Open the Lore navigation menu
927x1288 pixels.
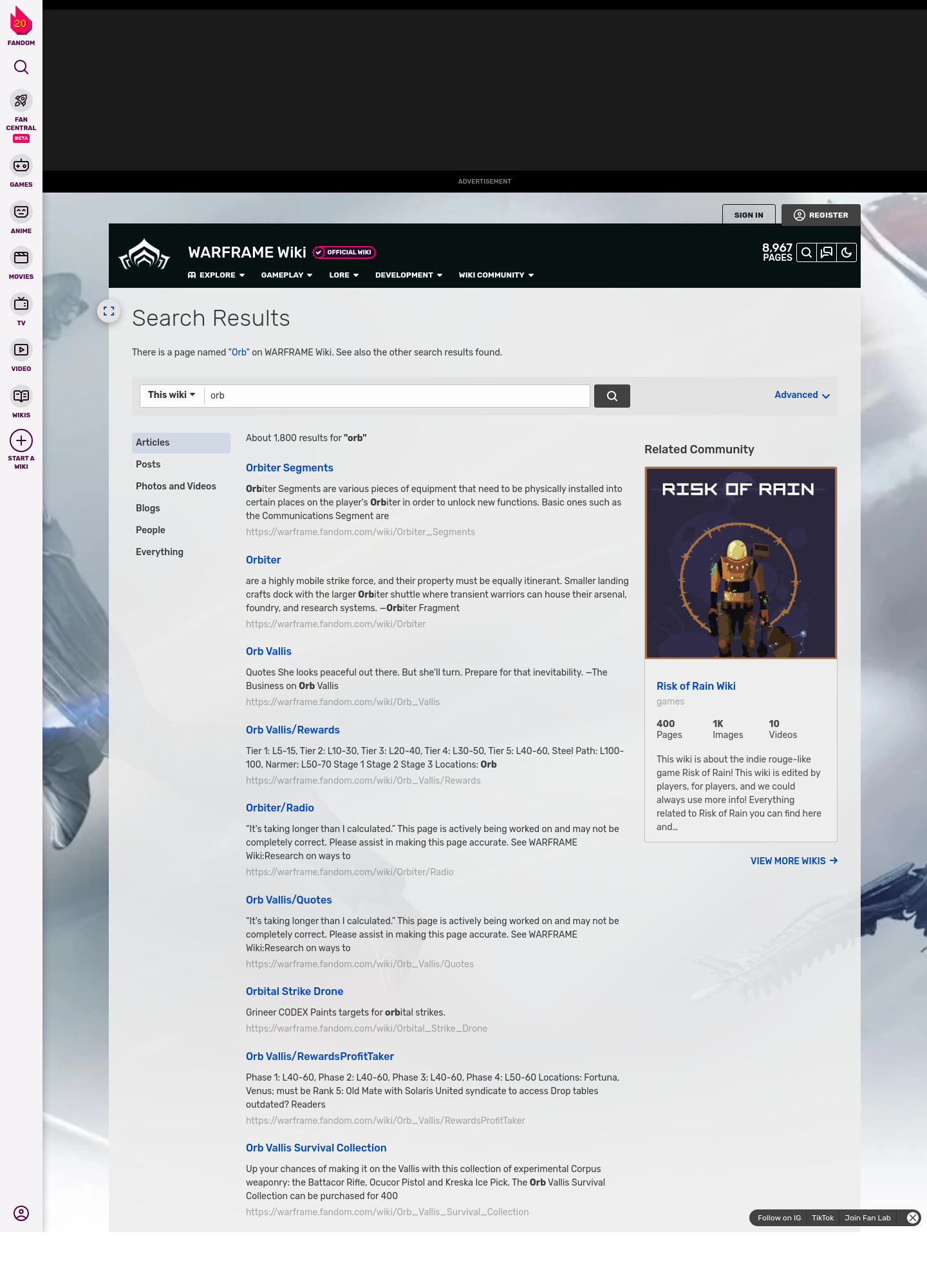coord(344,275)
